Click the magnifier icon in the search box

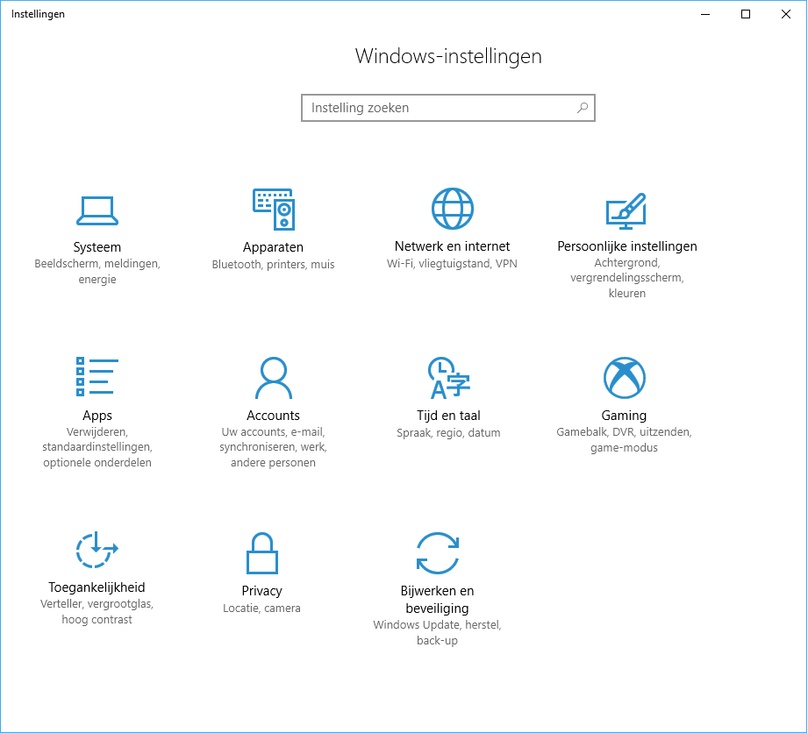click(x=582, y=108)
